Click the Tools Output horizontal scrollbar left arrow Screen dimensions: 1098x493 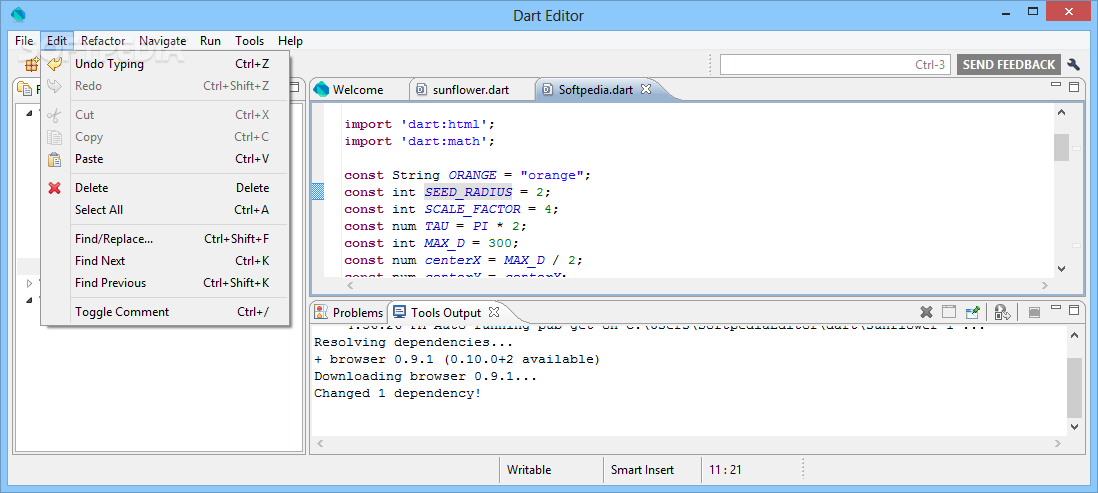pyautogui.click(x=321, y=443)
